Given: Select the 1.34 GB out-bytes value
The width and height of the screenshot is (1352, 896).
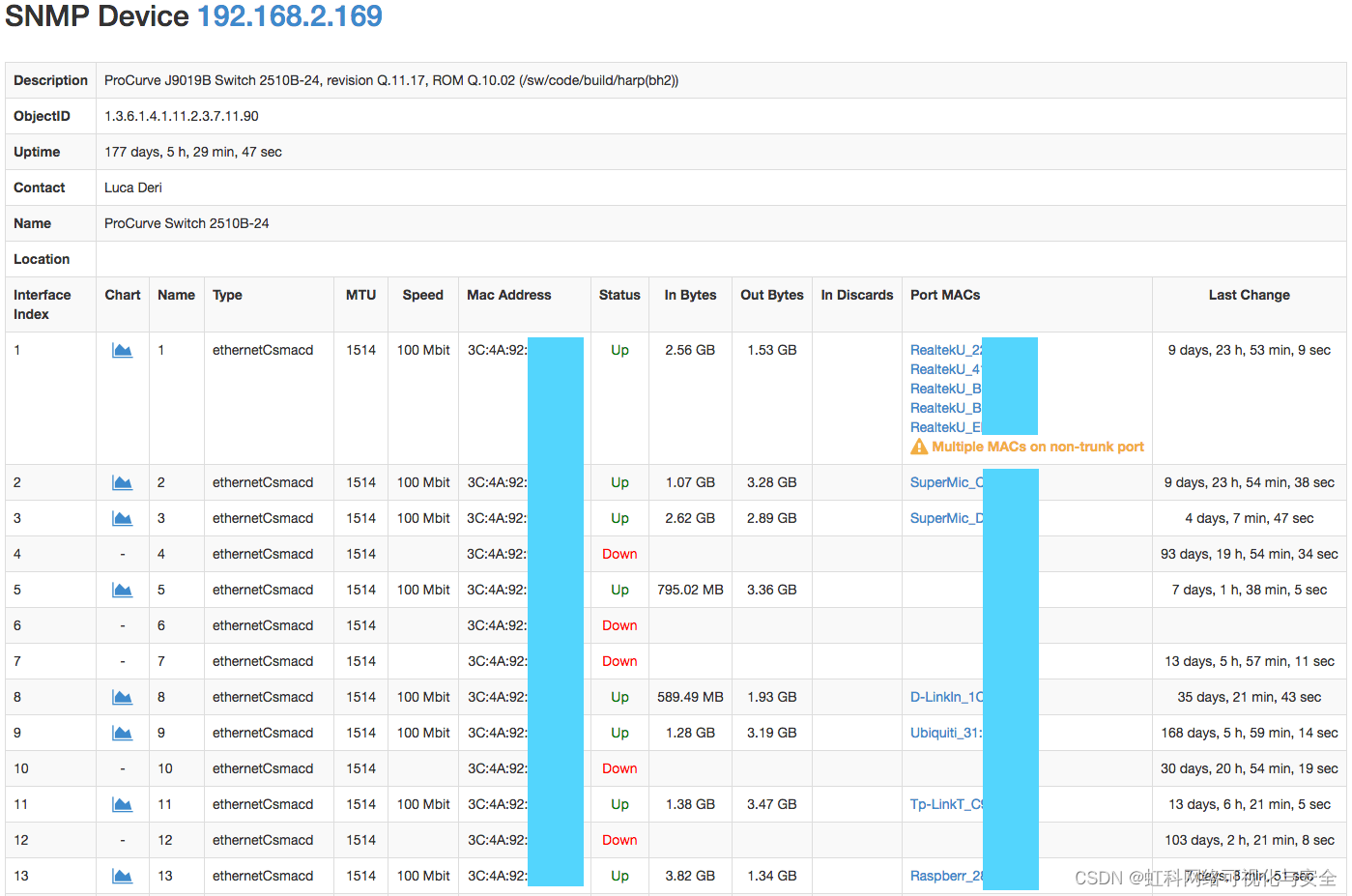Looking at the screenshot, I should (x=772, y=876).
